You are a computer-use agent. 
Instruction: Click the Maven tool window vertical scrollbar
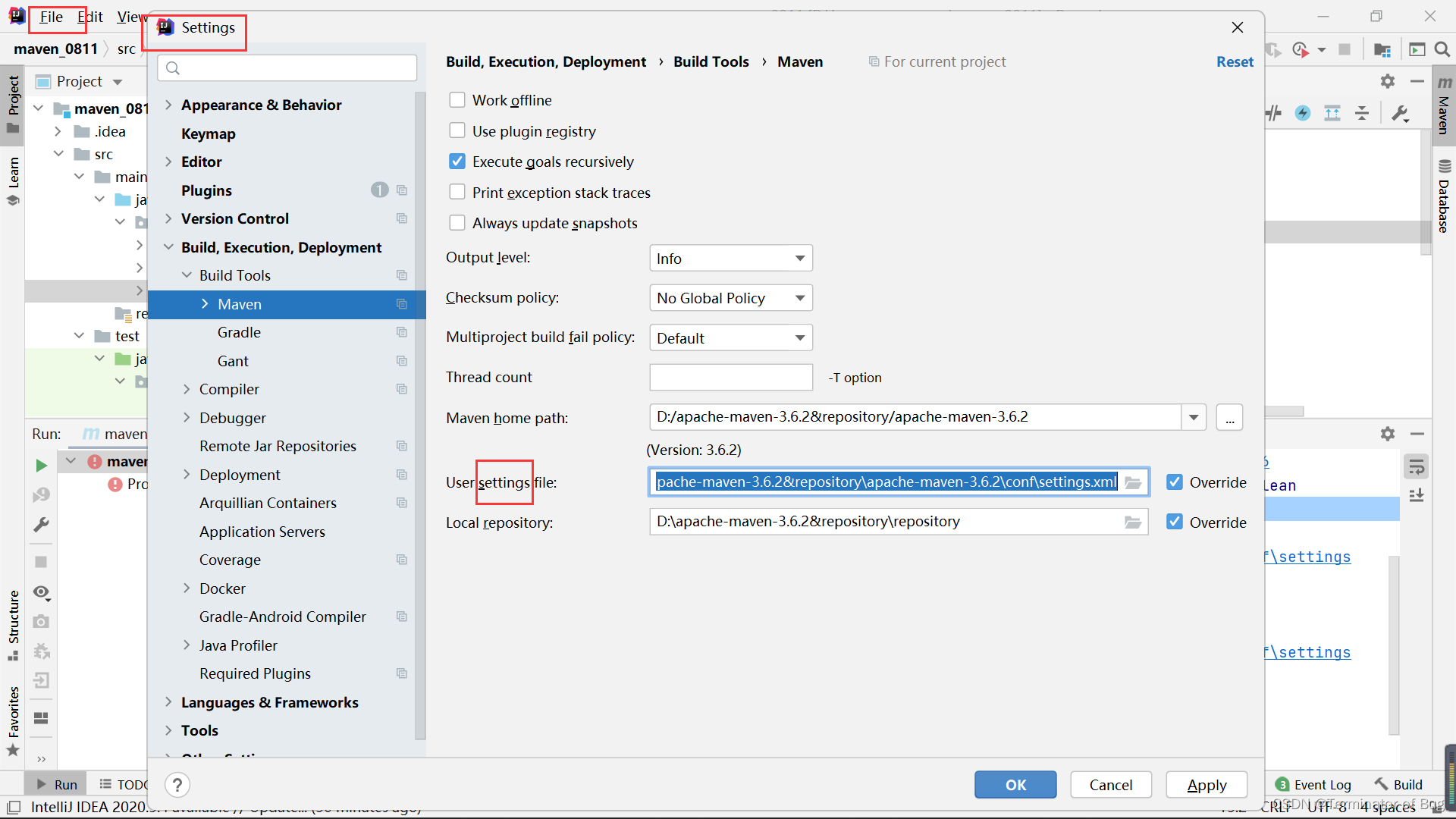[1426, 193]
